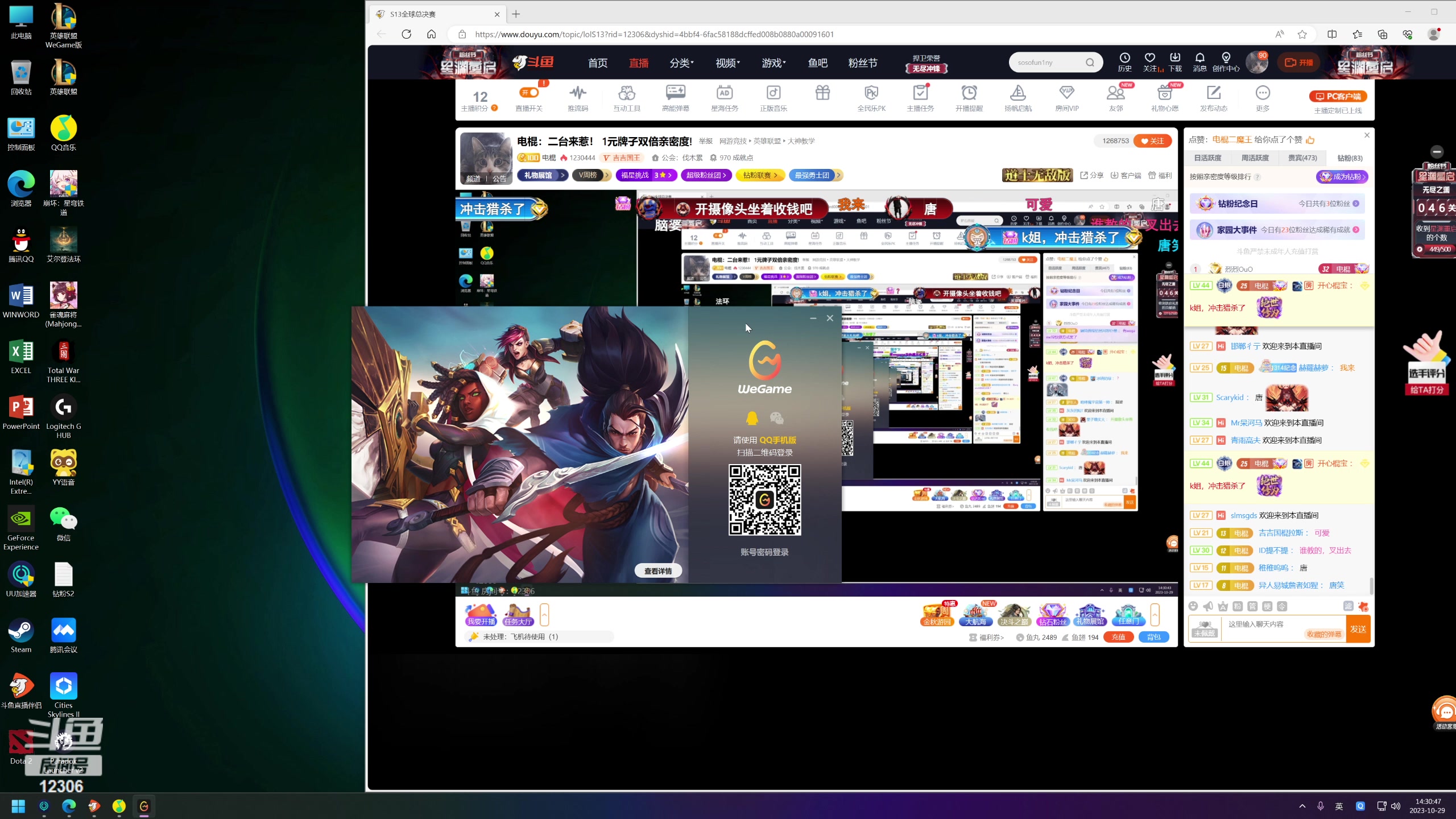
Task: Open Edge from the taskbar
Action: click(69, 806)
